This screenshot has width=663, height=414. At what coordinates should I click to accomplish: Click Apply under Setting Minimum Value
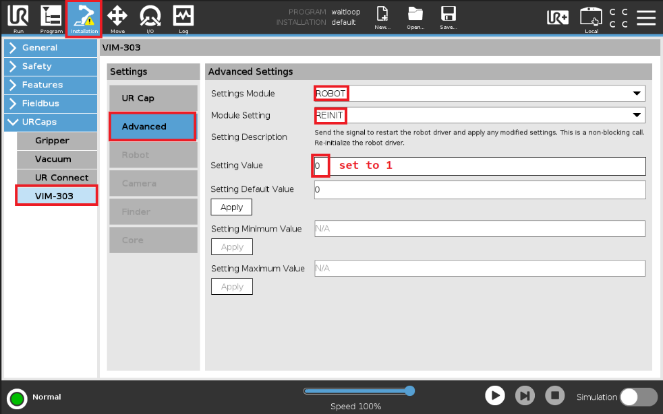(232, 247)
